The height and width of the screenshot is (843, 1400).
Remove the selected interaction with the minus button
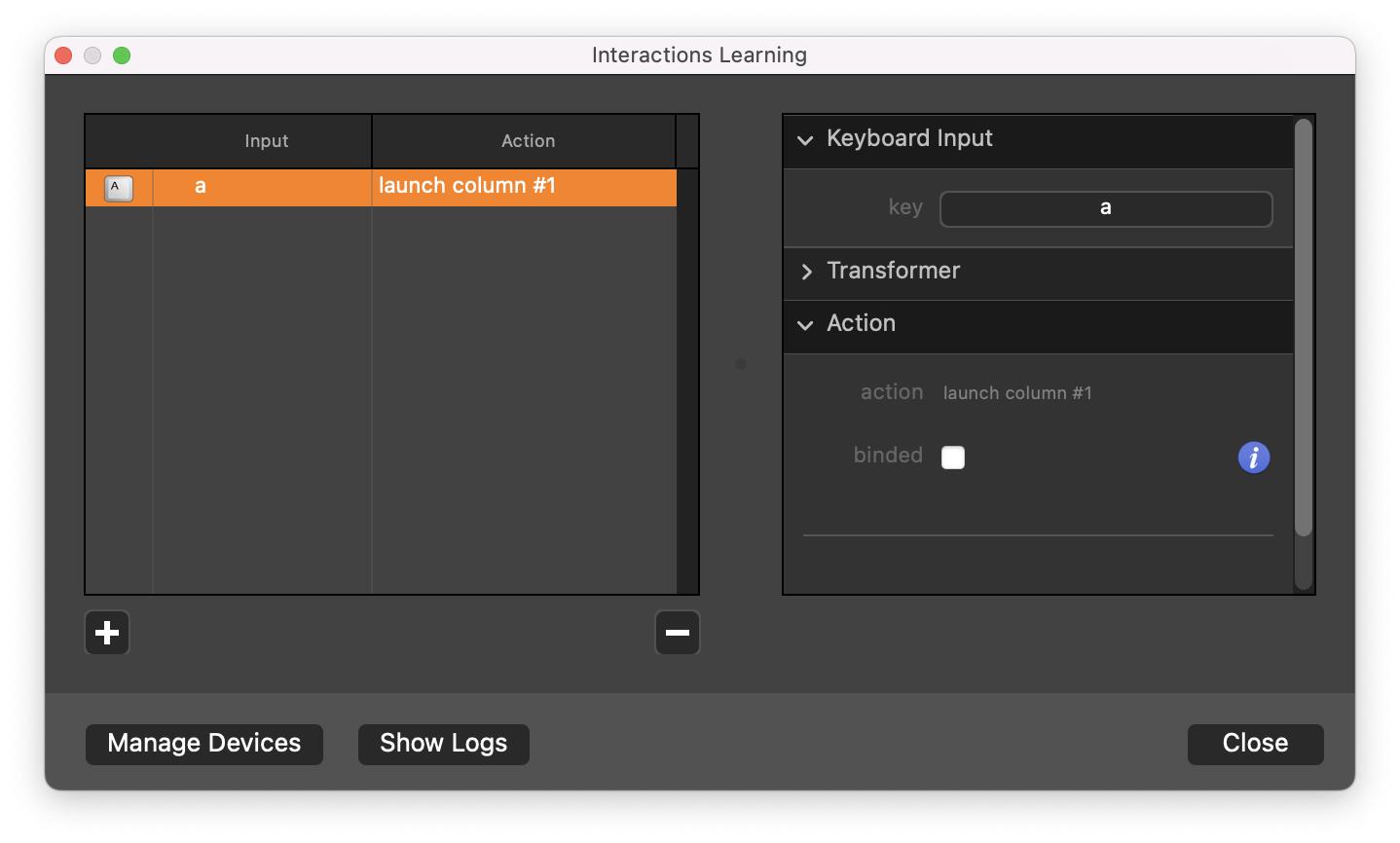pyautogui.click(x=677, y=633)
